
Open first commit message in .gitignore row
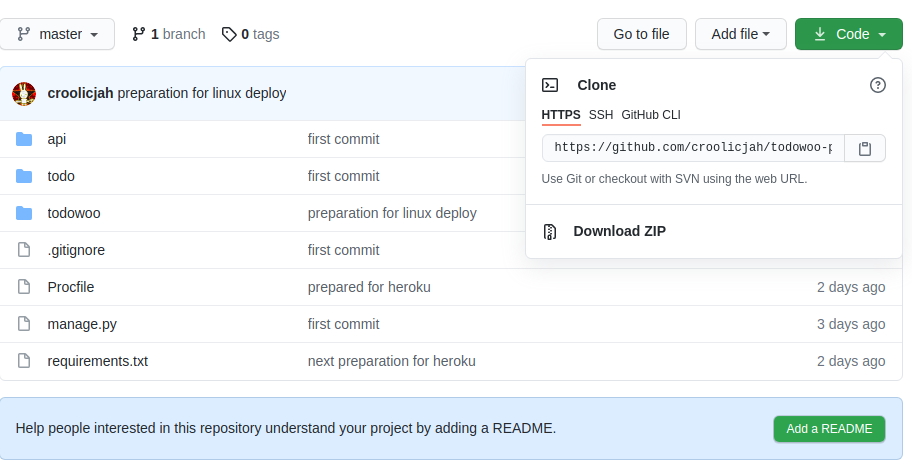tap(343, 250)
